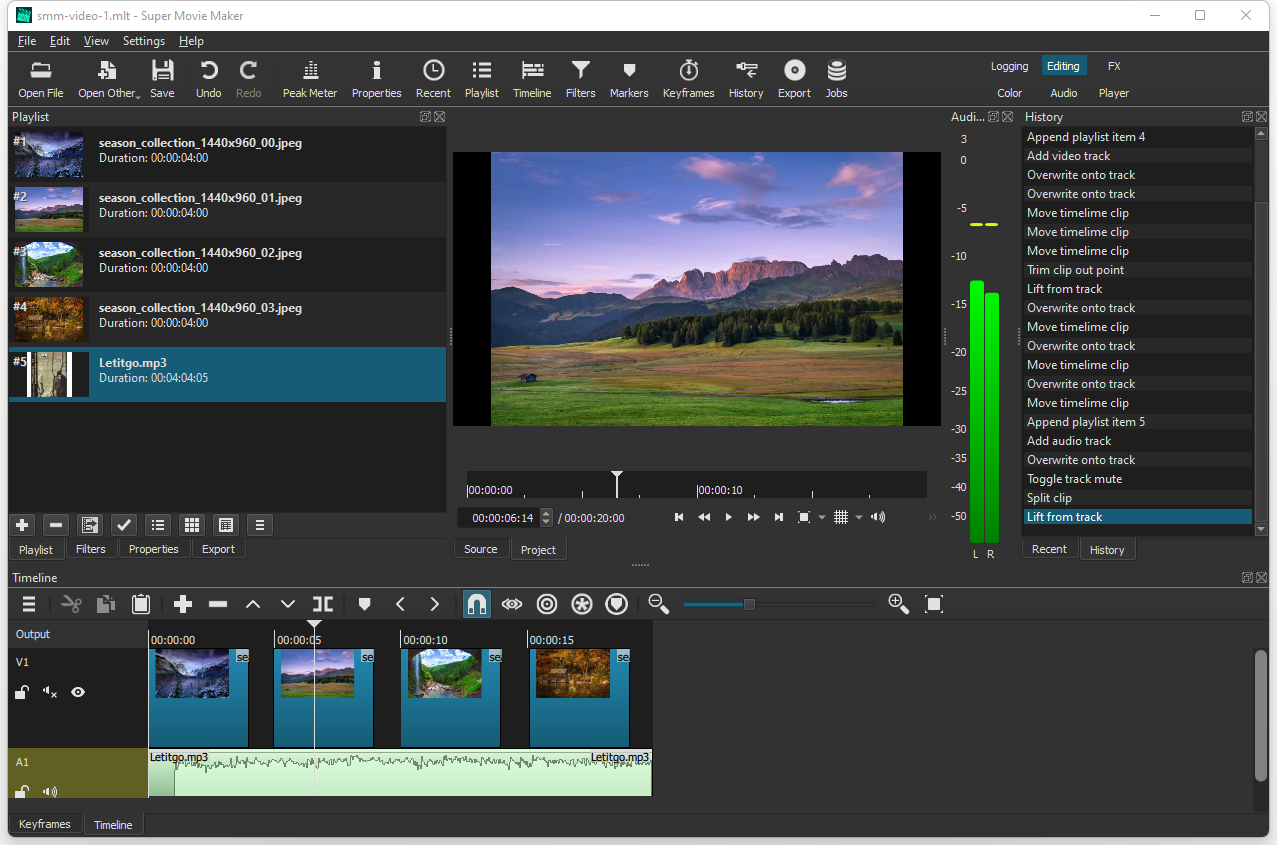Open the player zoom dropdown arrow
Screen dimensions: 1277x845
tap(822, 518)
